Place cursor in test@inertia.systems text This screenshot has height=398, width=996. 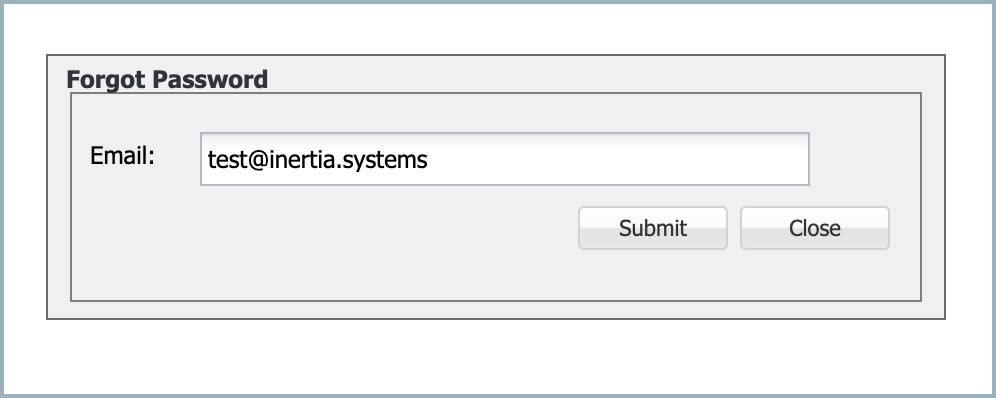coord(318,160)
